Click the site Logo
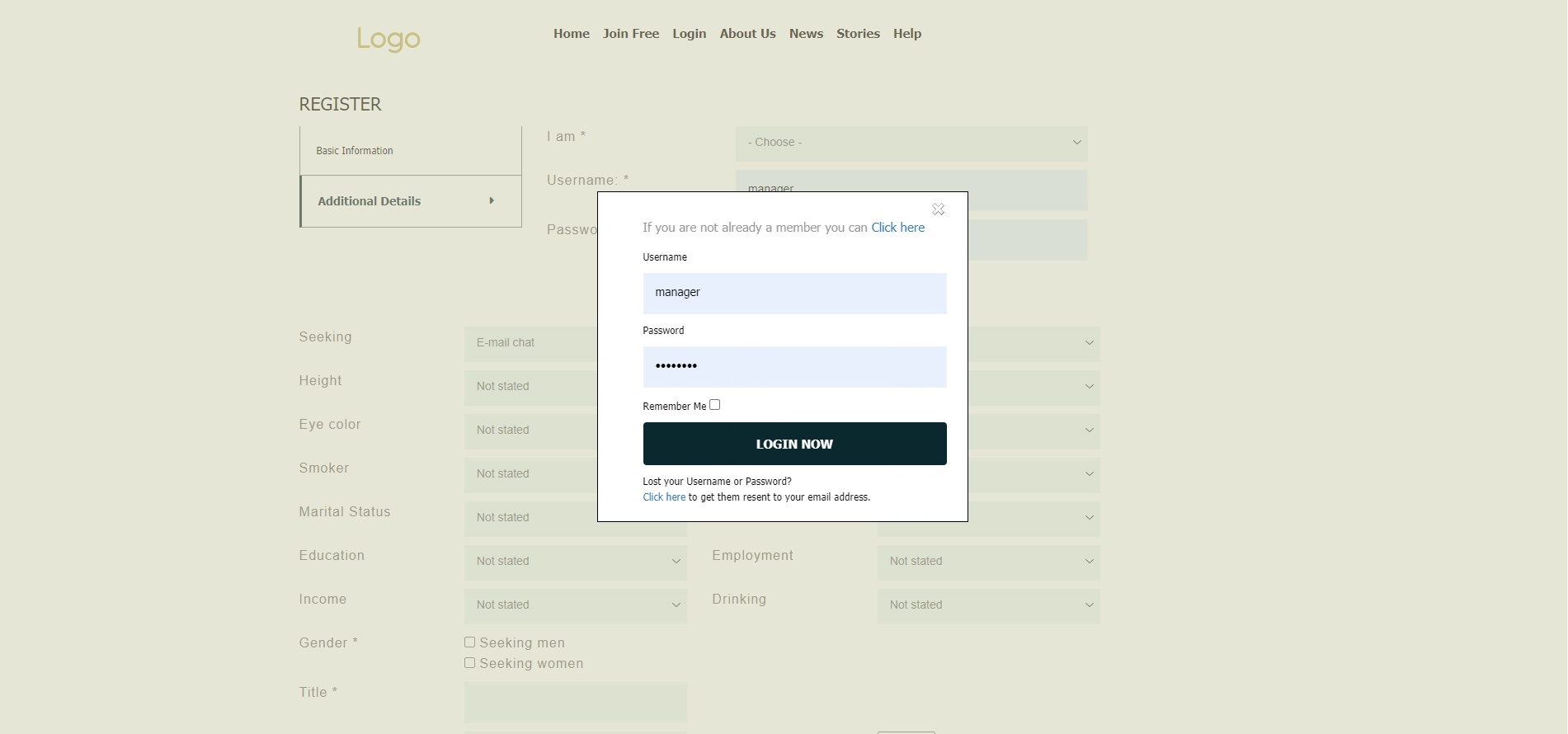Screen dimensions: 1568x734 click(x=388, y=38)
